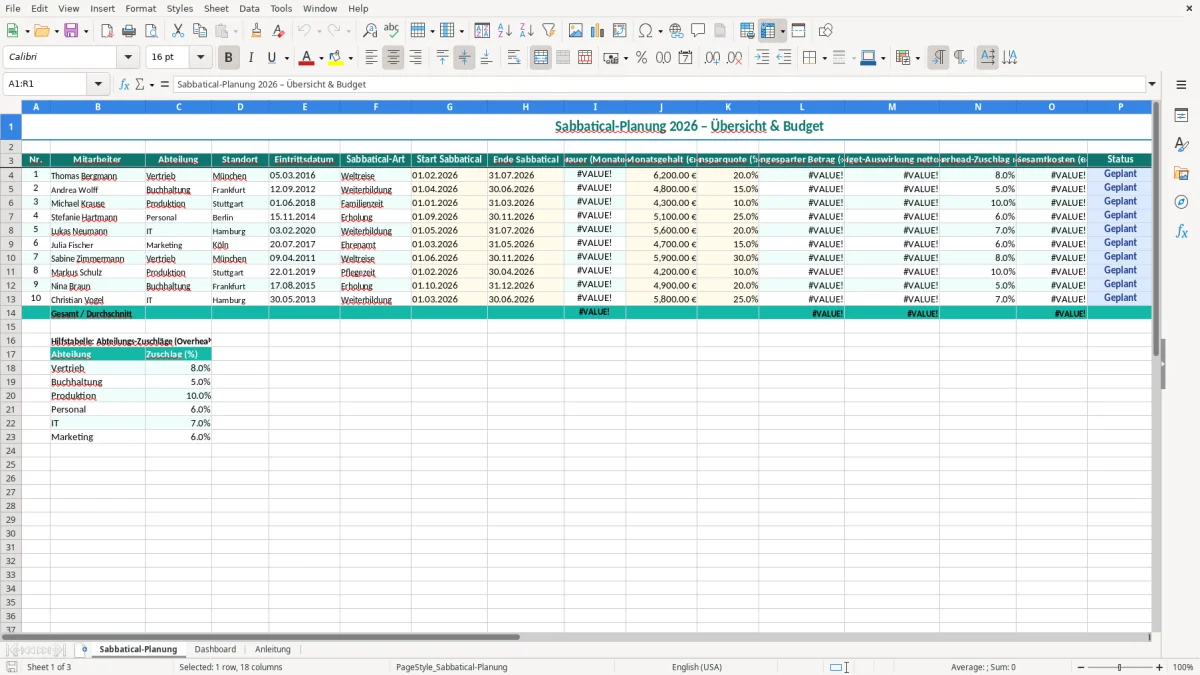The image size is (1200, 675).
Task: Click the Print icon
Action: tap(129, 31)
